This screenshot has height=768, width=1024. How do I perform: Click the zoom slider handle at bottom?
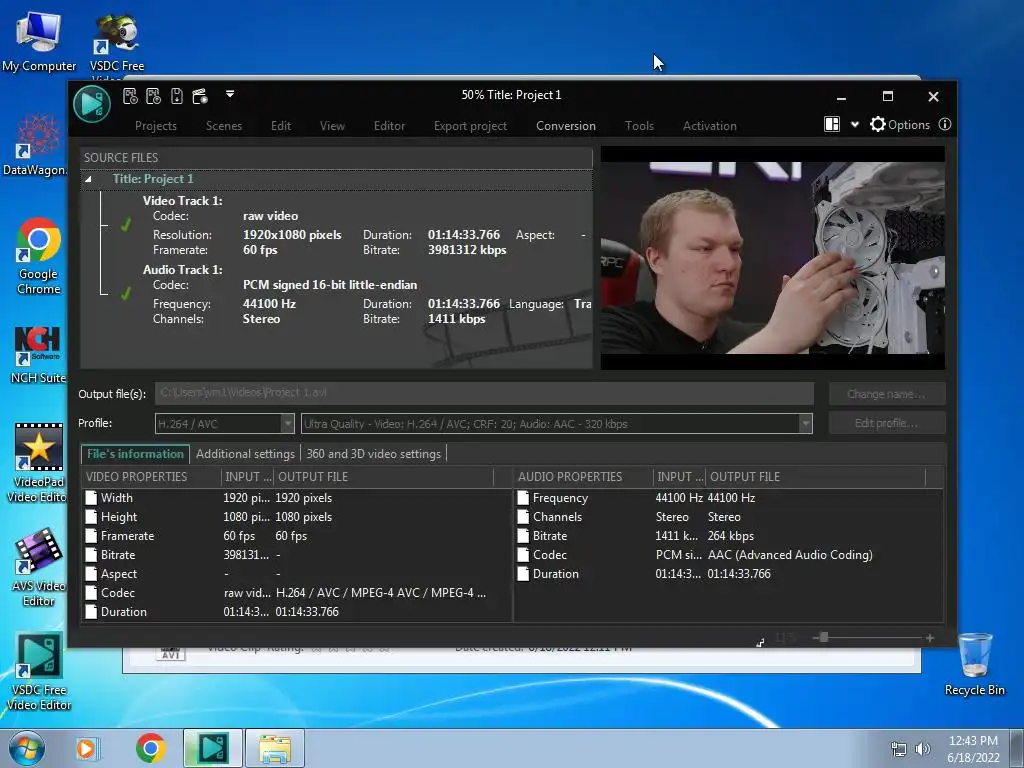824,637
